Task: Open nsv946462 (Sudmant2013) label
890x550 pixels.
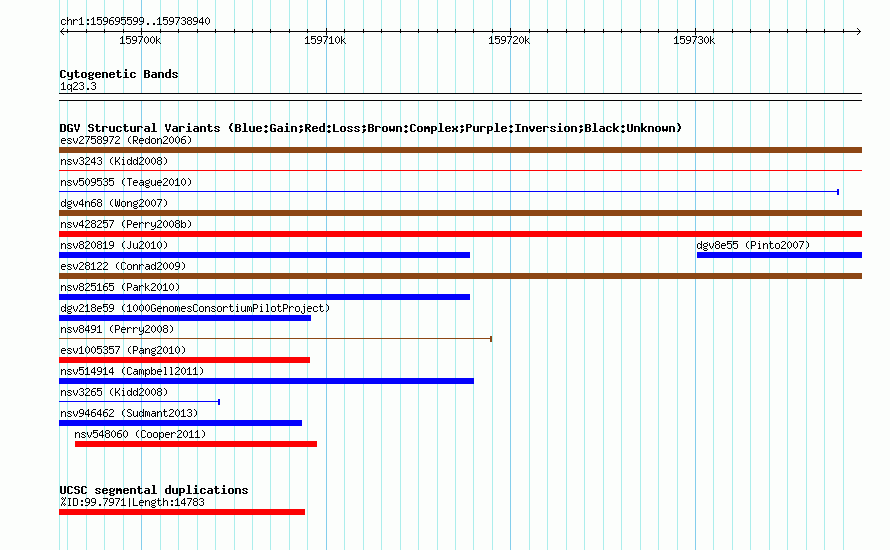Action: (x=129, y=413)
